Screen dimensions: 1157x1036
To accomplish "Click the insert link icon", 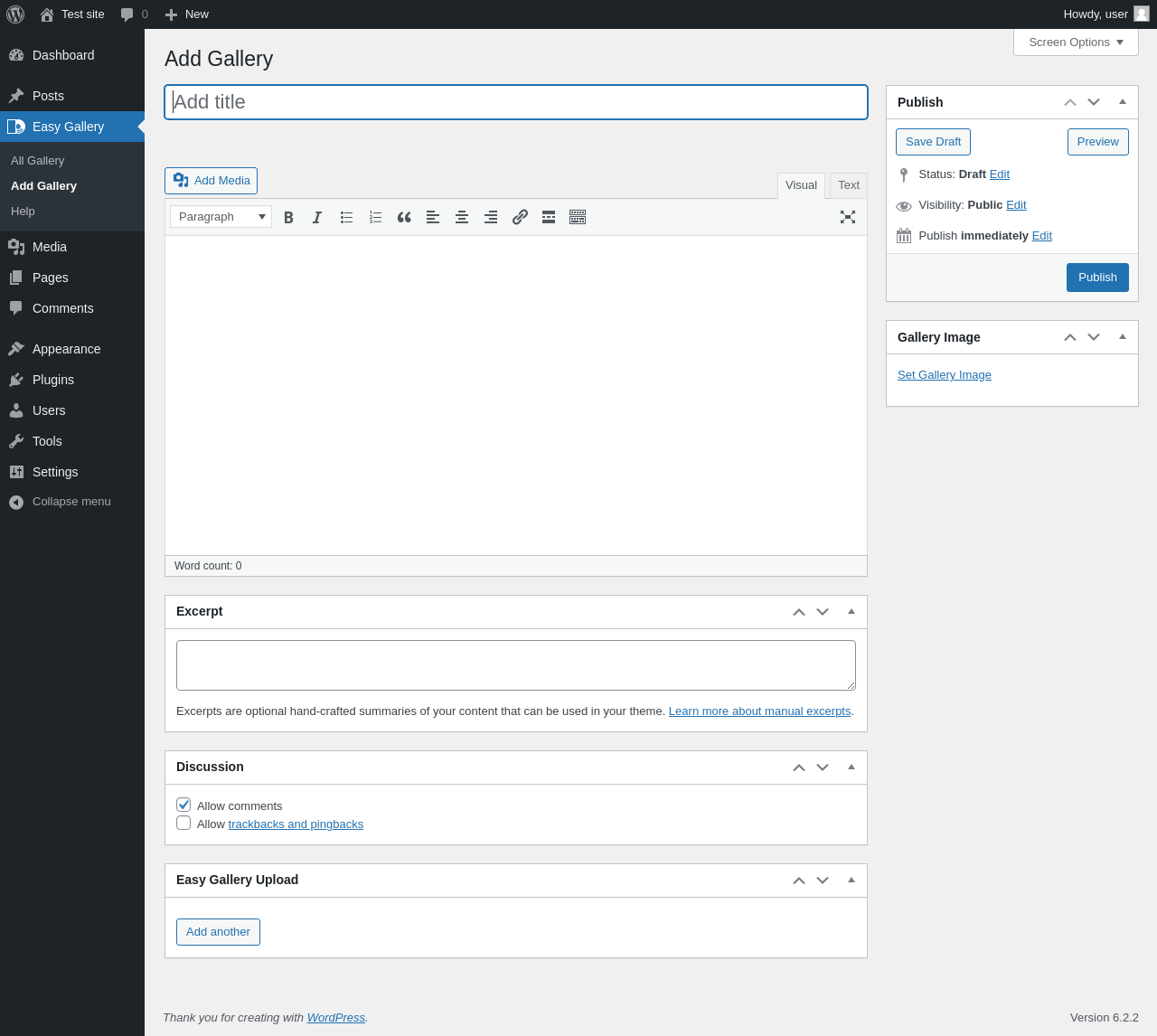I will pyautogui.click(x=520, y=217).
